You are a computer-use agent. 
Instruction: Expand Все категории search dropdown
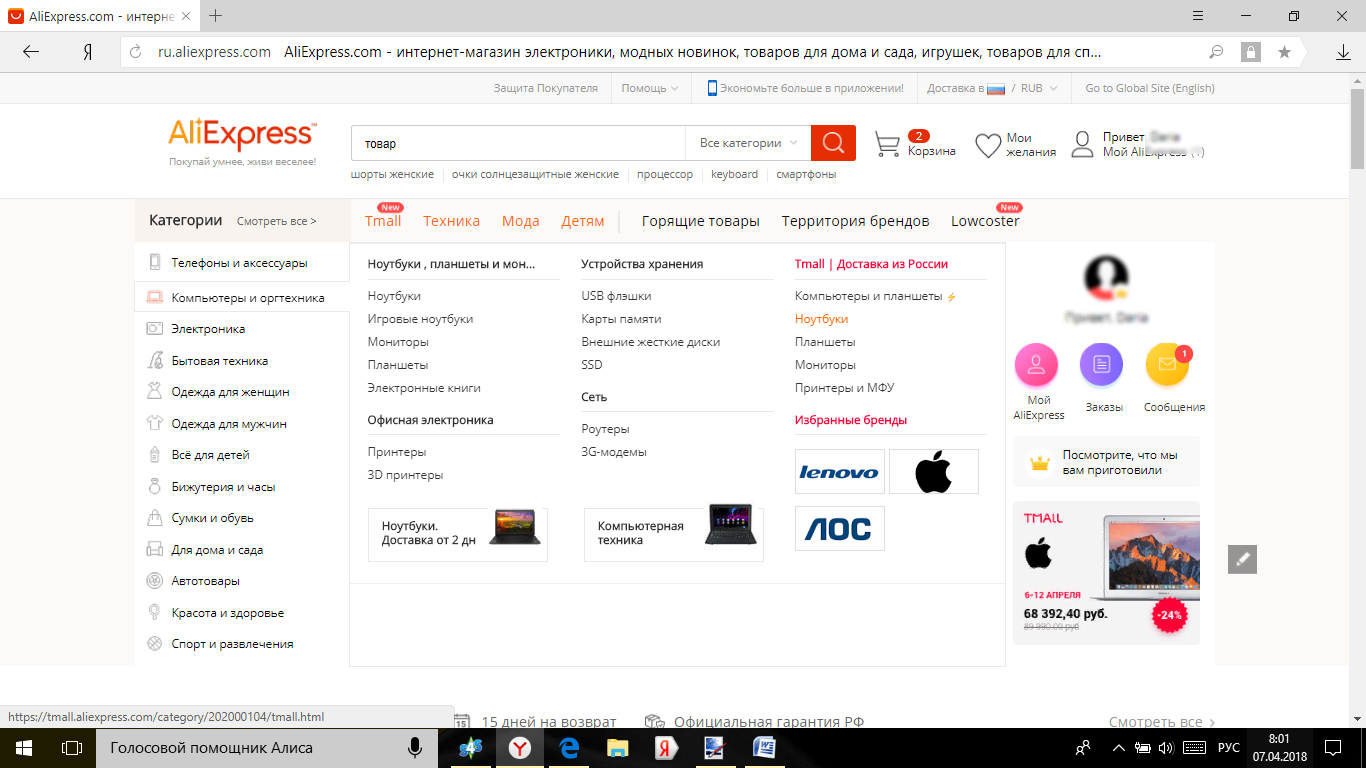[748, 143]
